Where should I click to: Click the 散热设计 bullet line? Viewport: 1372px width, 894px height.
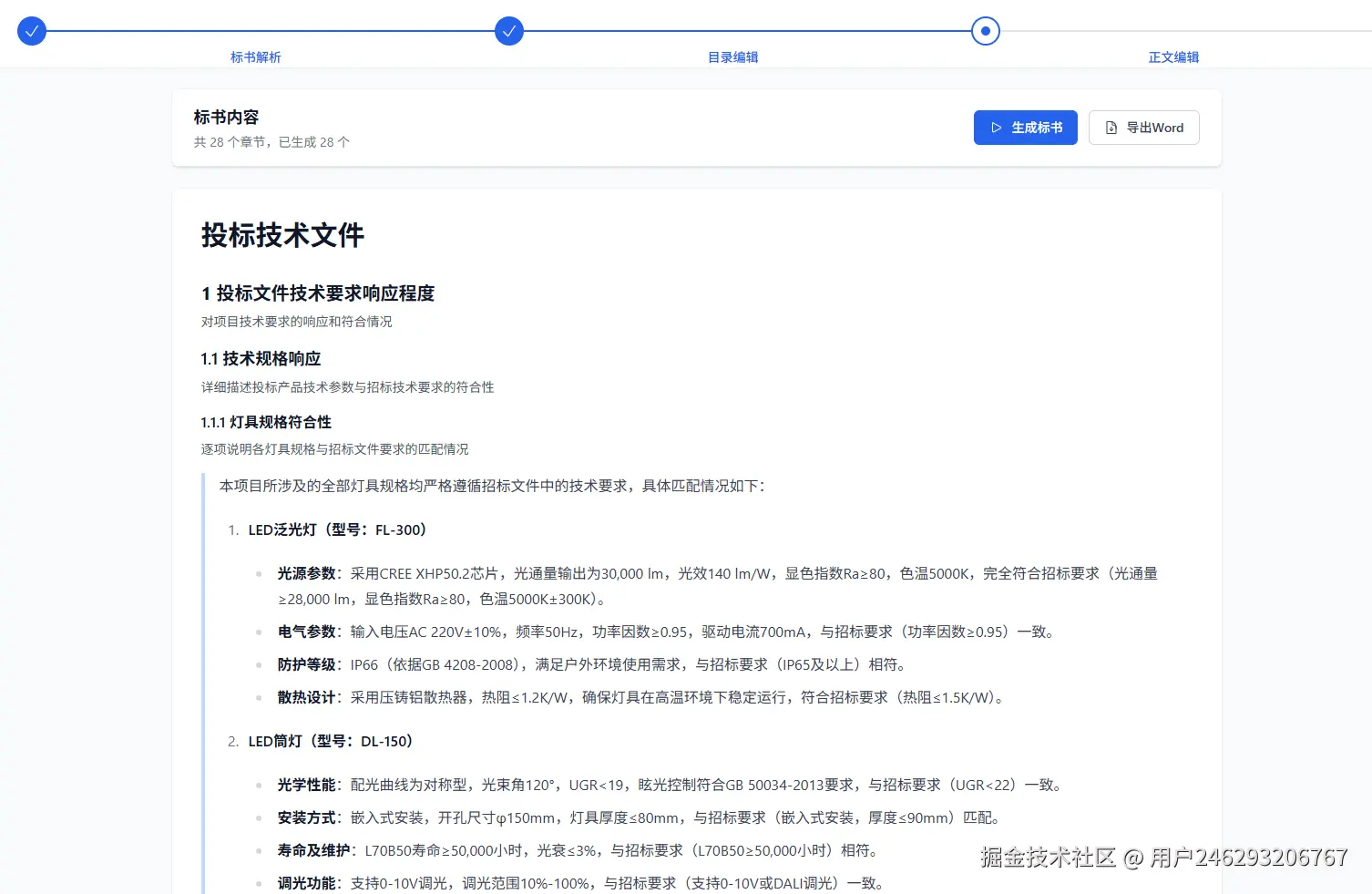click(x=640, y=698)
